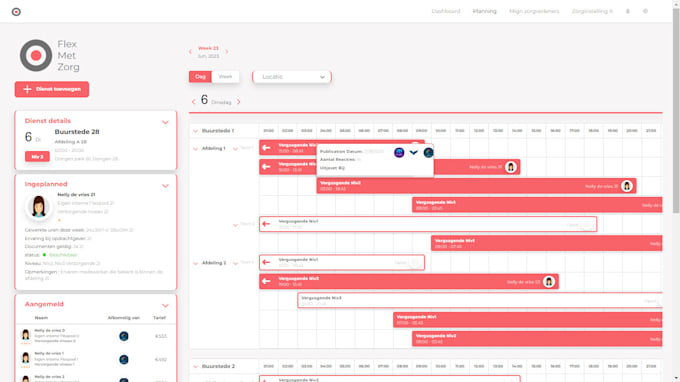Image resolution: width=680 pixels, height=382 pixels.
Task: Toggle the Open switch on the Team 2 shift
Action: click(586, 225)
